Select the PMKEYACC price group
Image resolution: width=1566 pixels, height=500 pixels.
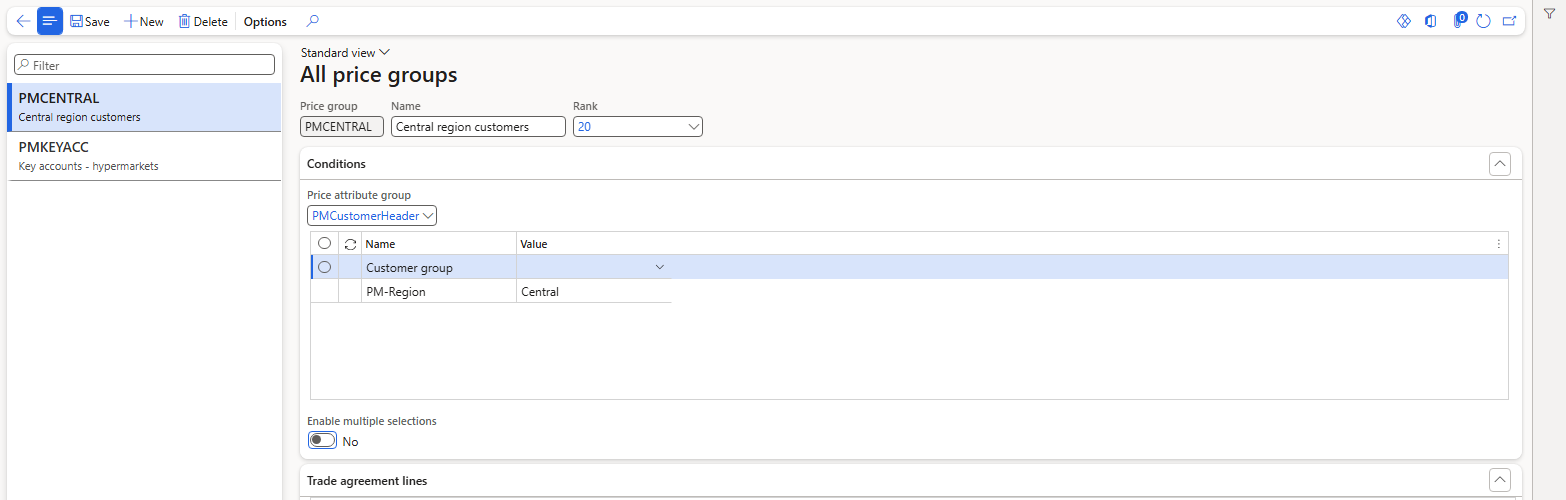tap(144, 156)
